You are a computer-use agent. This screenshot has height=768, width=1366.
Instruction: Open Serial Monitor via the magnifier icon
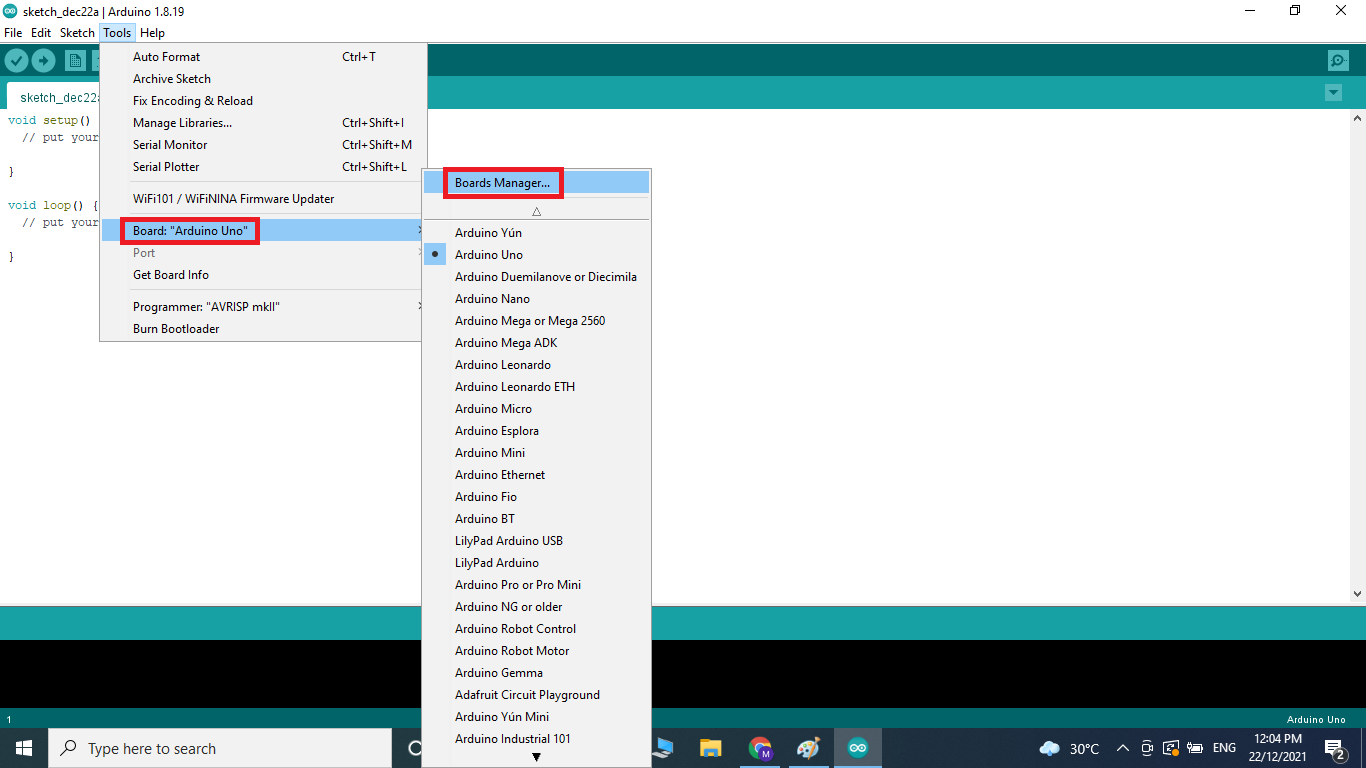pos(1338,60)
